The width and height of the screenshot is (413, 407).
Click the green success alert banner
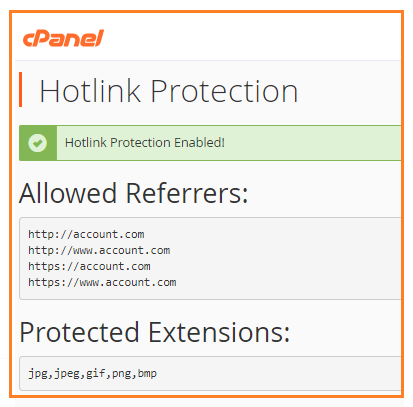pos(210,143)
